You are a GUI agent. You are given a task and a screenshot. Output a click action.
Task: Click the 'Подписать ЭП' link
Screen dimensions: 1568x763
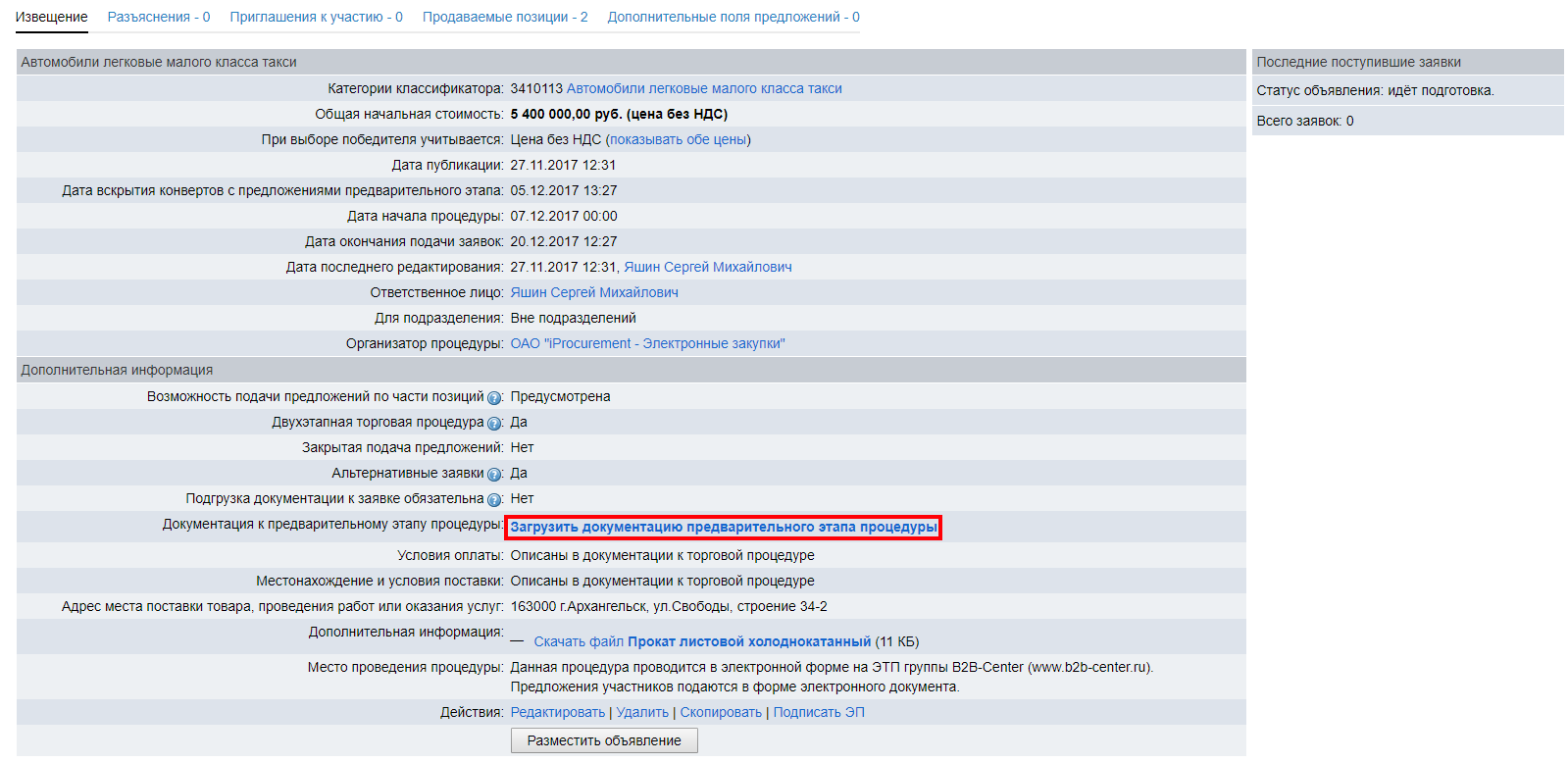click(819, 712)
